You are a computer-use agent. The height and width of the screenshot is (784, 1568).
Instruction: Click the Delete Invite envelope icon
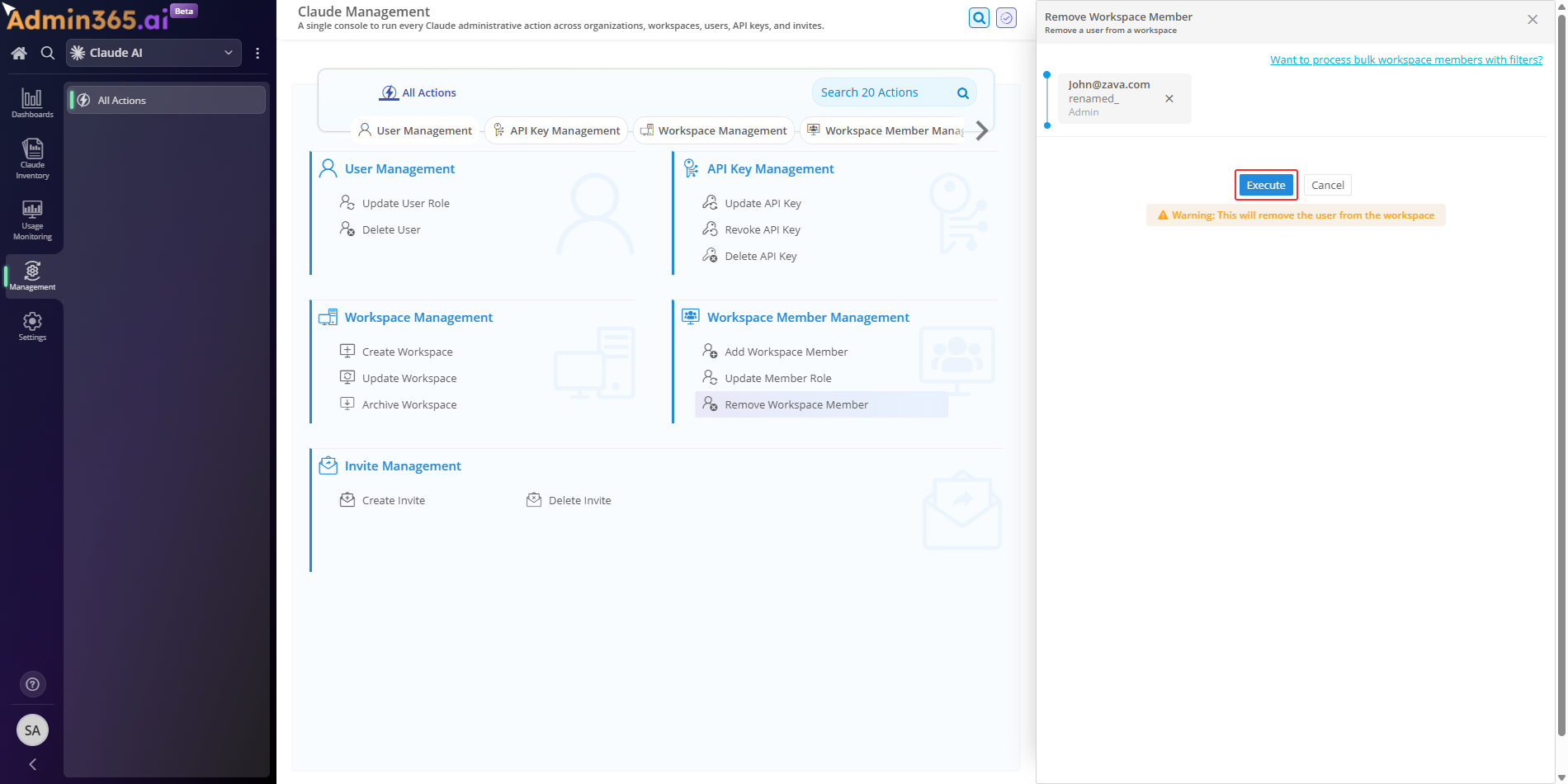(534, 499)
